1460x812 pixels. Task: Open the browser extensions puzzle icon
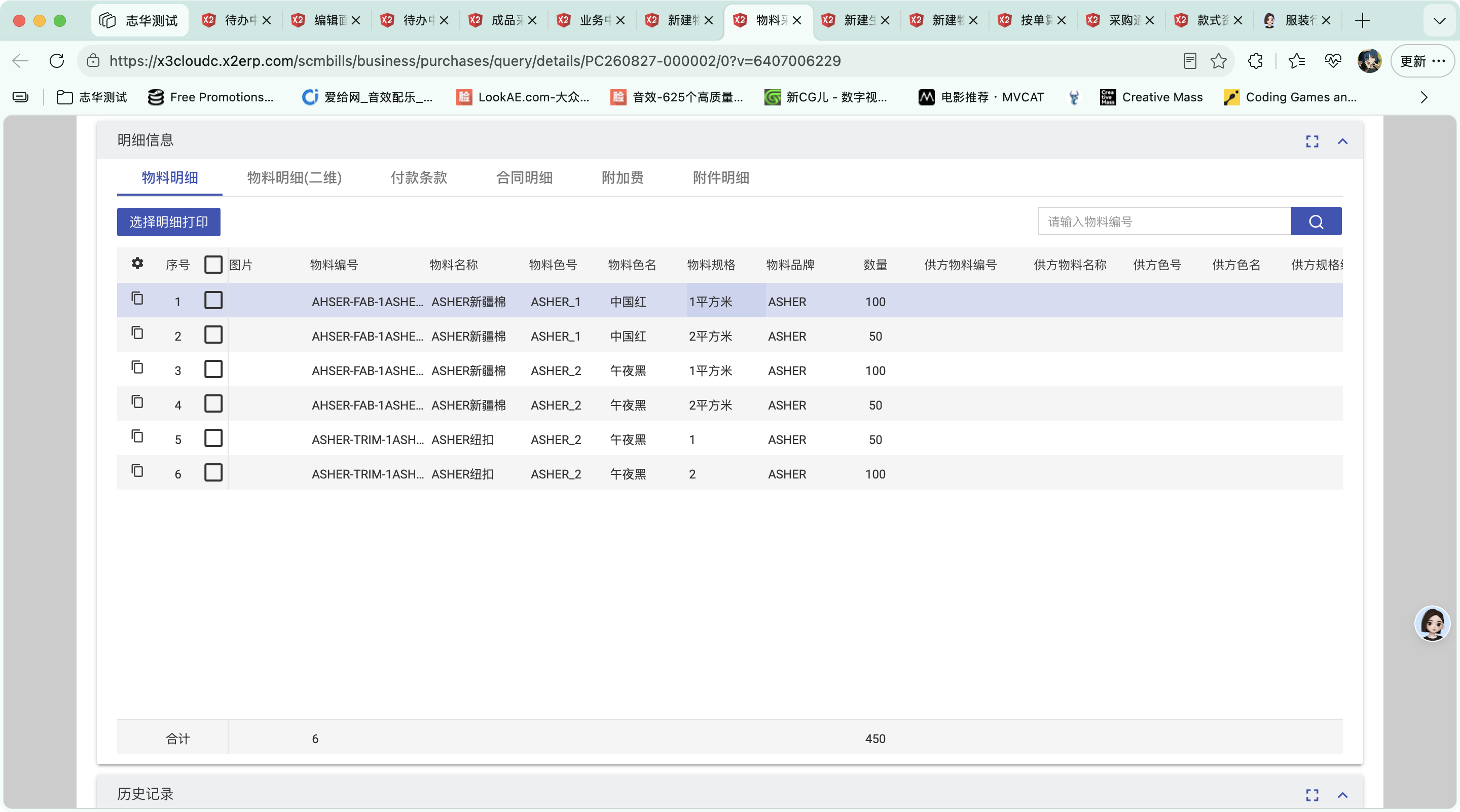[x=1255, y=61]
